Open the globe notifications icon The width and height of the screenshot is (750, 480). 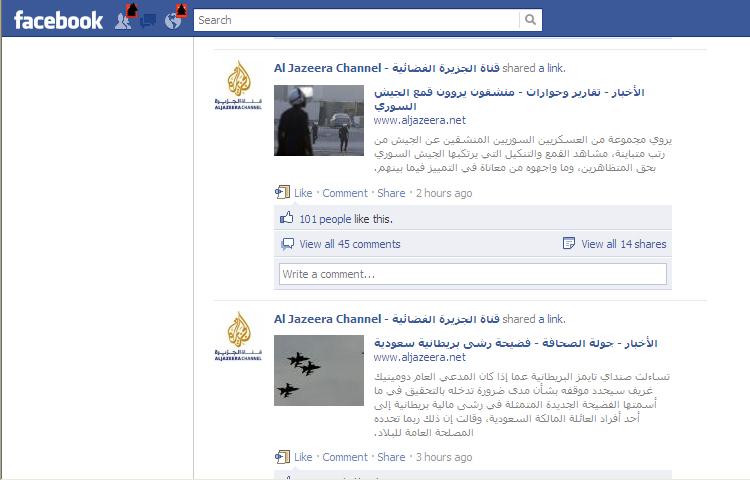pyautogui.click(x=173, y=21)
